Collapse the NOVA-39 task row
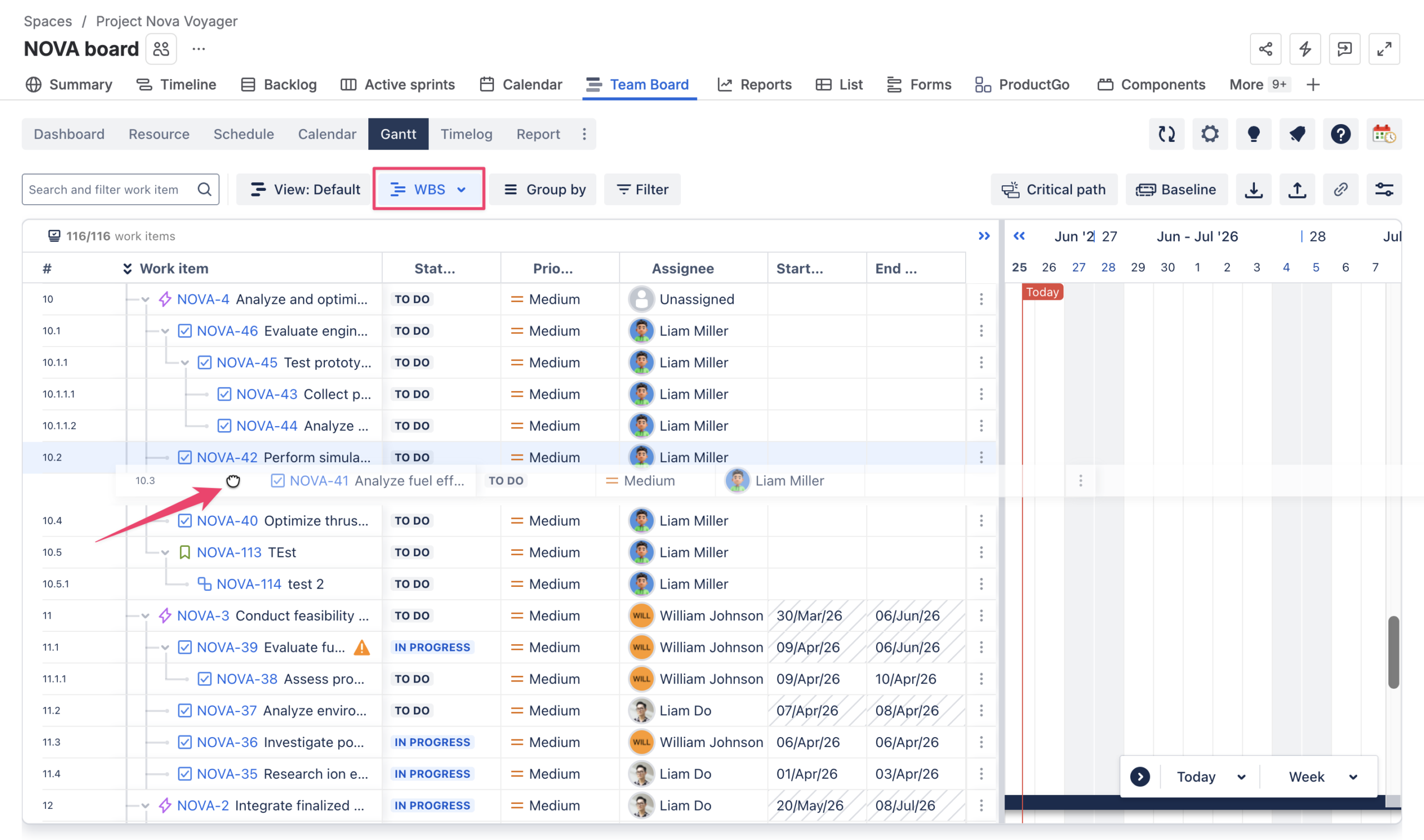 click(165, 648)
